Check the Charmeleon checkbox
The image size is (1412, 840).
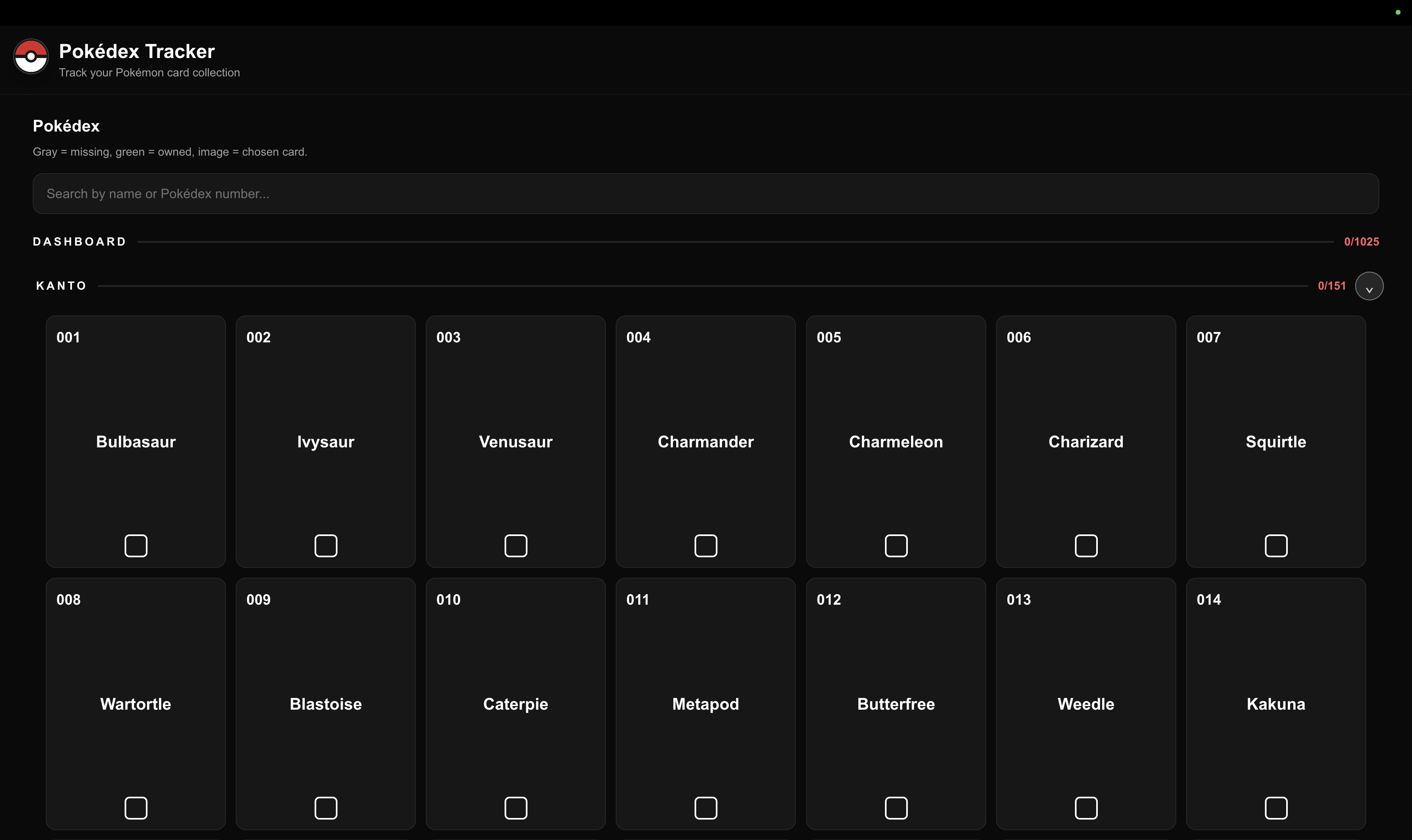[896, 546]
